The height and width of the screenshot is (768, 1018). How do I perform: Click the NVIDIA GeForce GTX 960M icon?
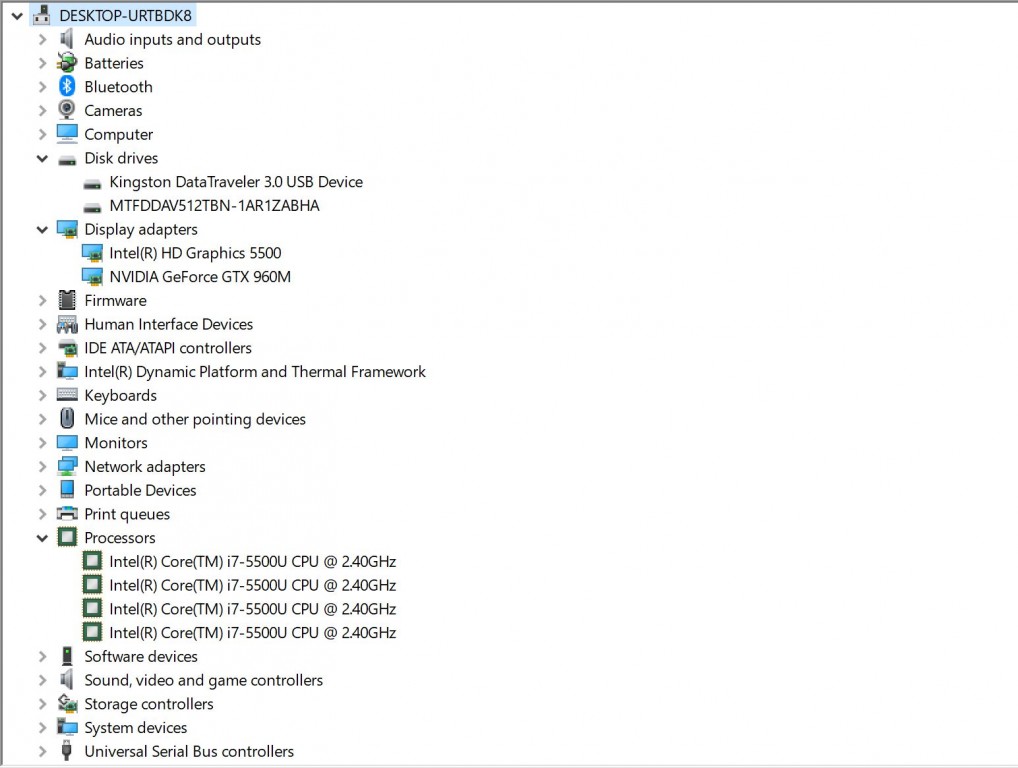tap(92, 277)
